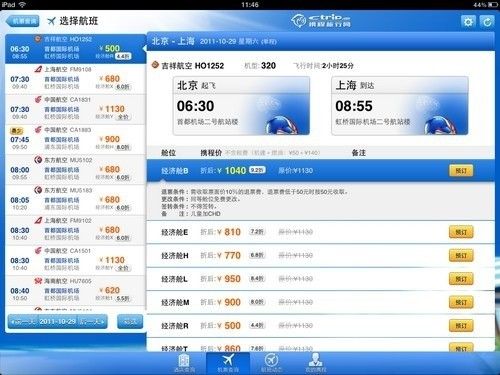Tap the ¥500 price on the HO1252 list row
This screenshot has width=500, height=375.
coord(110,48)
